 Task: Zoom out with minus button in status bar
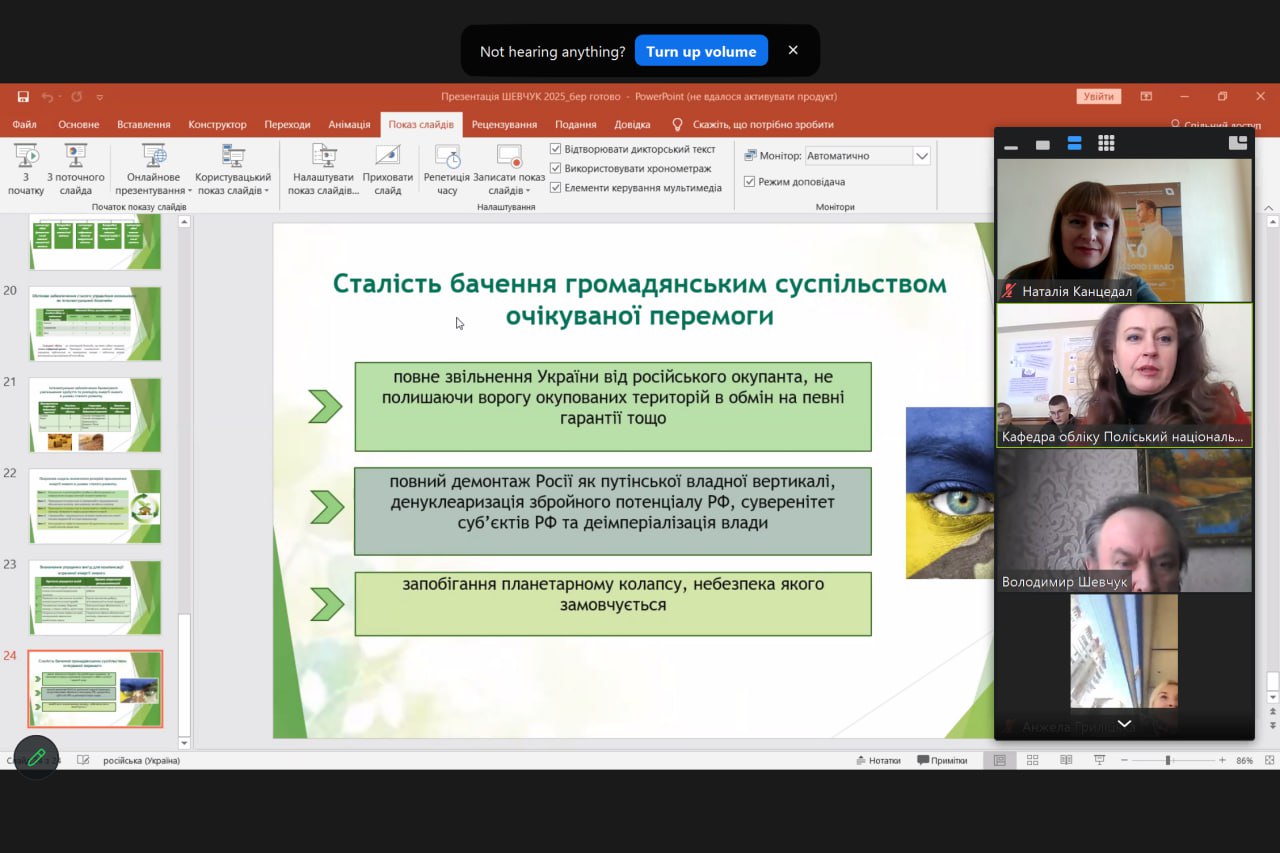pyautogui.click(x=1124, y=760)
